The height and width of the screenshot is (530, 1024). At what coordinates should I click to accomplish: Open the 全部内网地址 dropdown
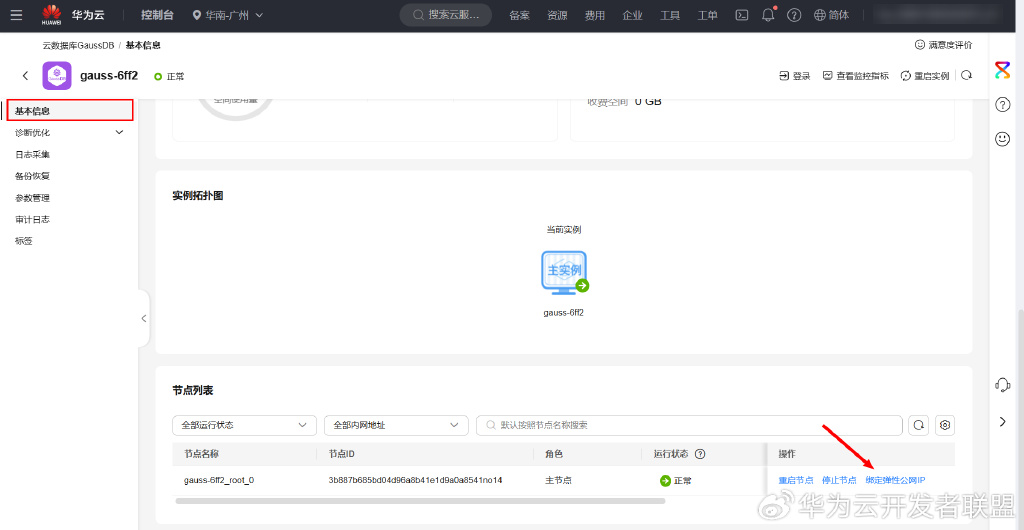[x=396, y=425]
